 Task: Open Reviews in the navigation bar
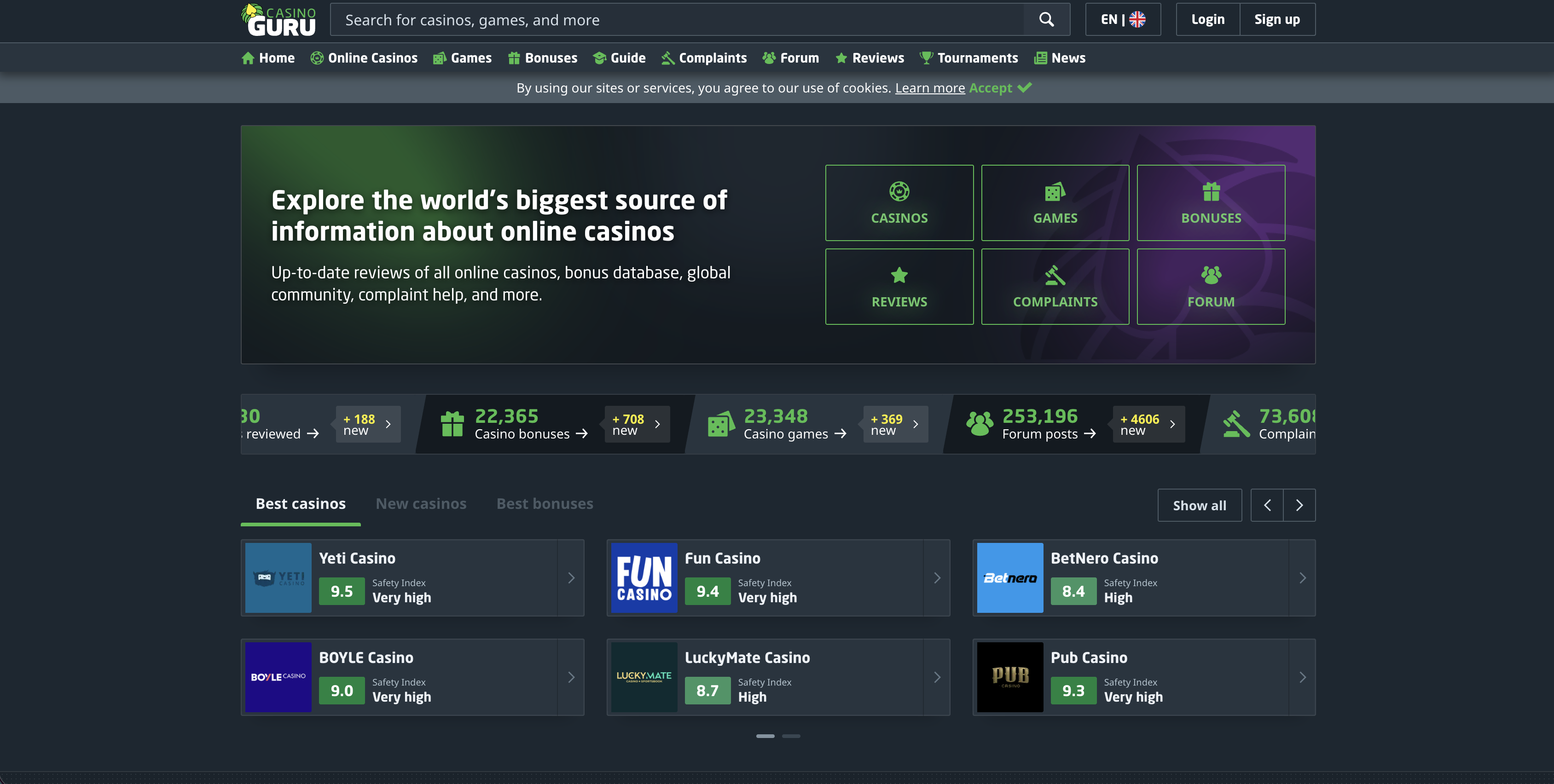tap(870, 58)
